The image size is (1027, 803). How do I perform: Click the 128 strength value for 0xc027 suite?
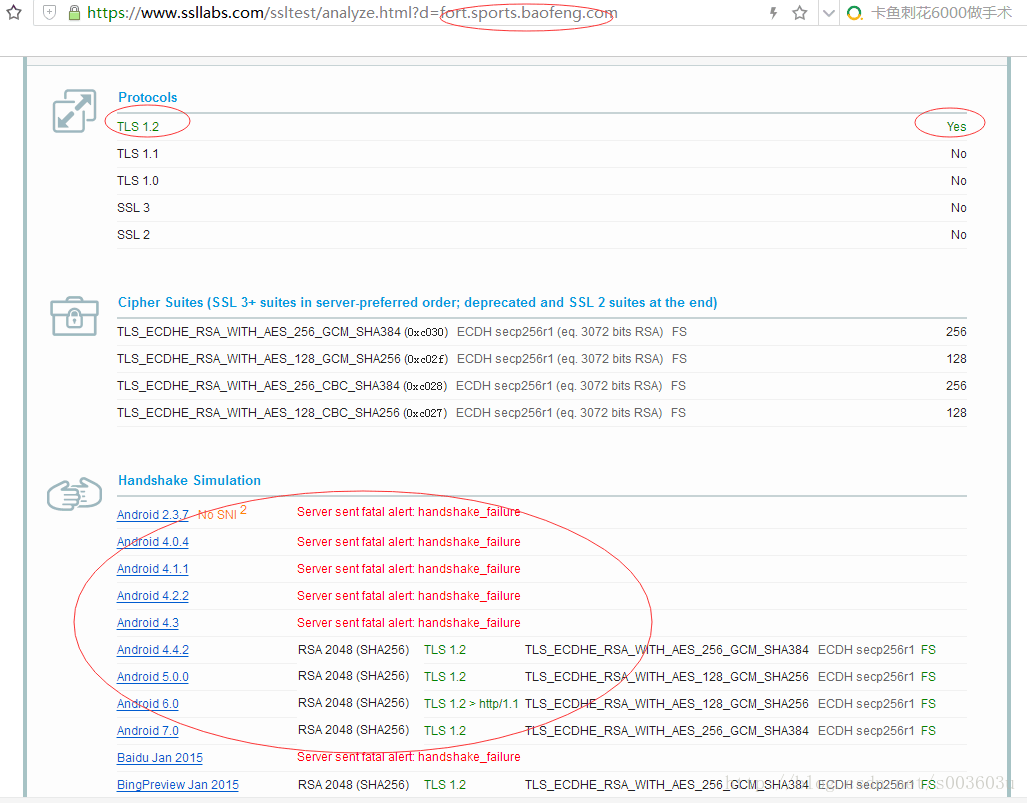[x=956, y=413]
